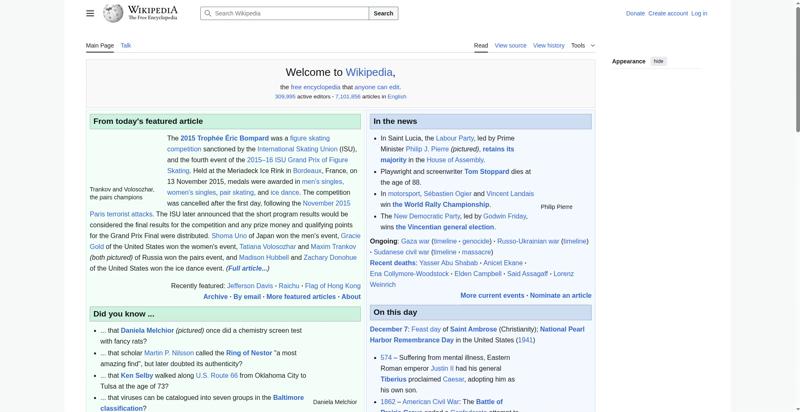Hide the Appearance panel

658,61
